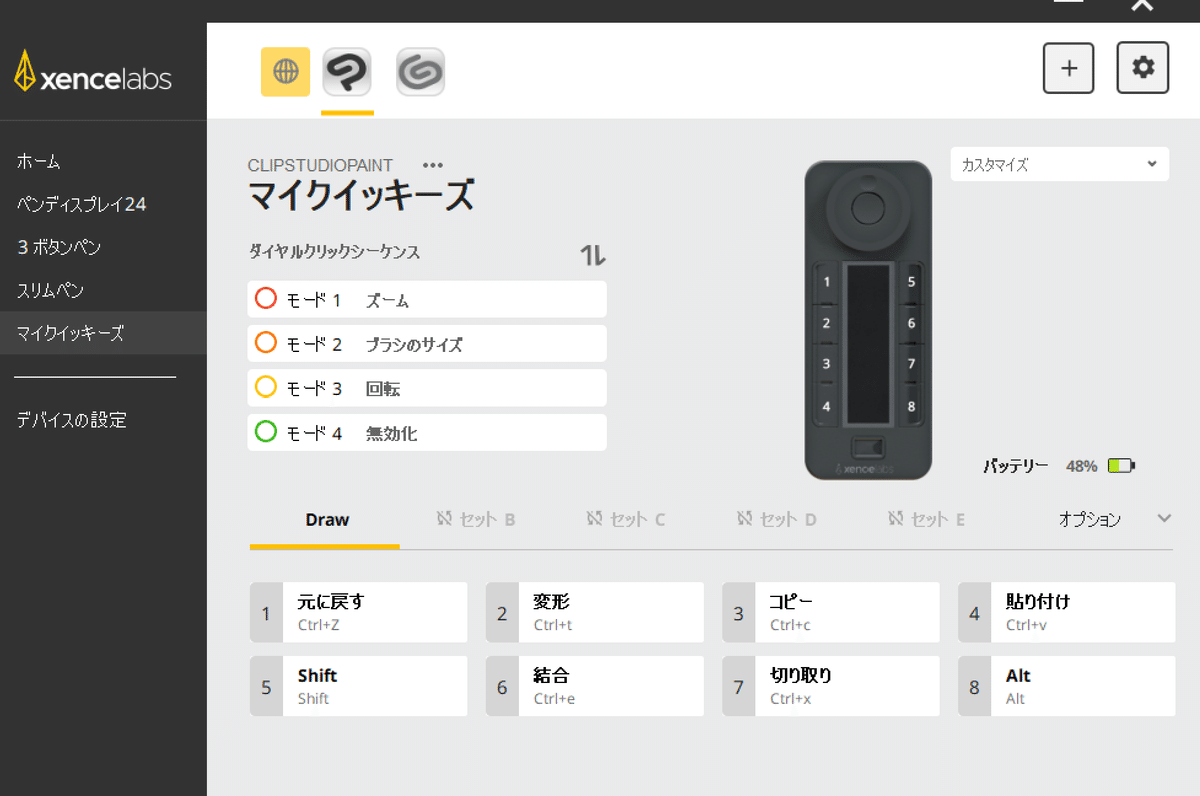
Task: Select the gray Clip Studio application icon
Action: coord(421,72)
